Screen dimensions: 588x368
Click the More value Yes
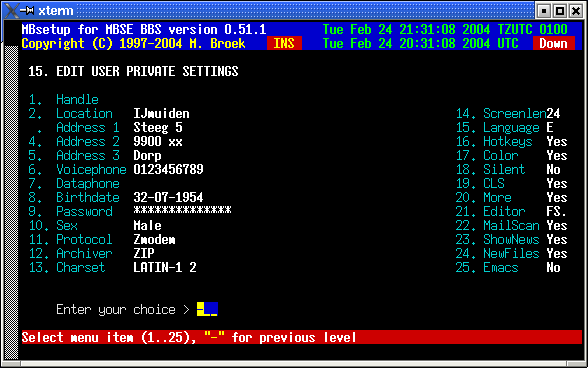(x=557, y=197)
